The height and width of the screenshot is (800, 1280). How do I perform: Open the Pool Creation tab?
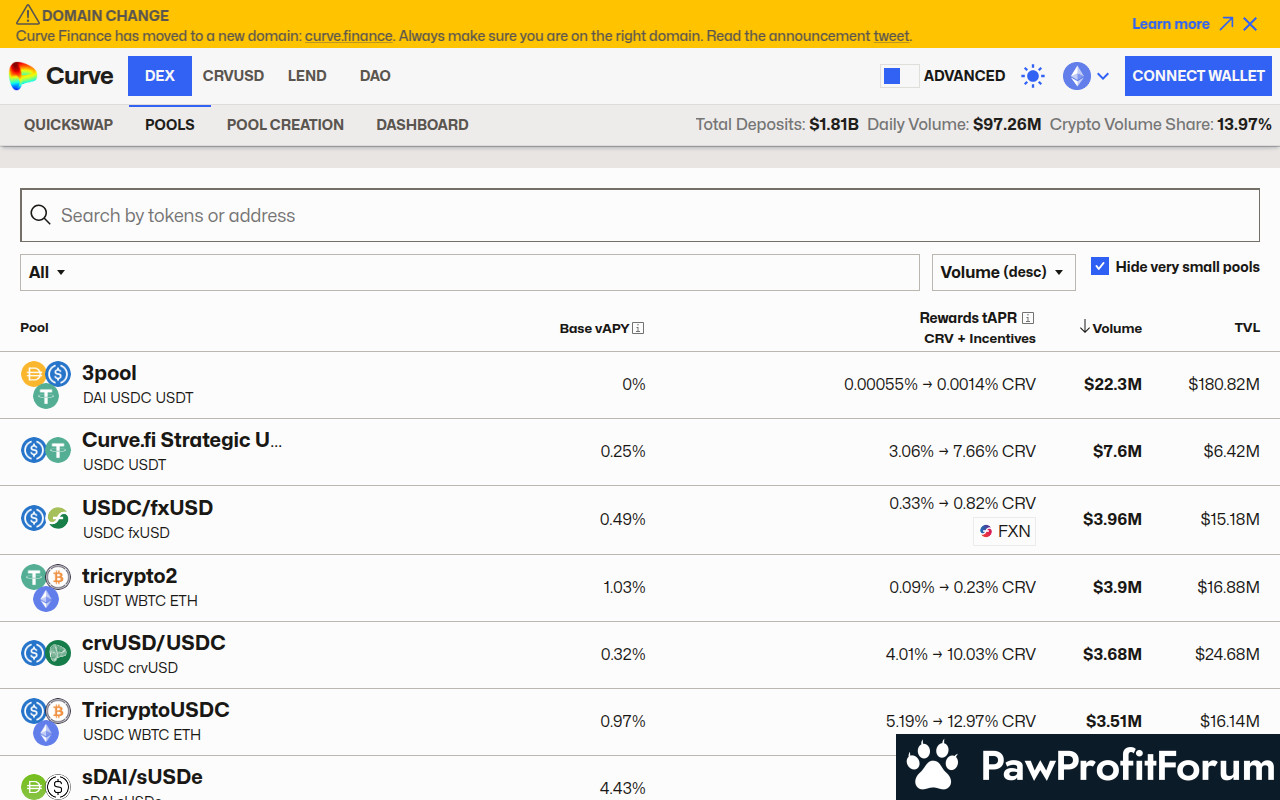click(x=285, y=125)
